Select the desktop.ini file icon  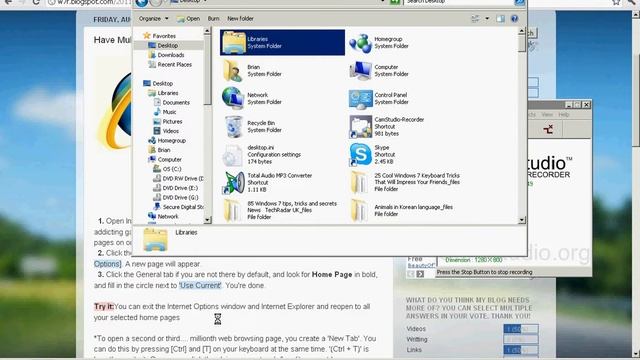point(233,155)
